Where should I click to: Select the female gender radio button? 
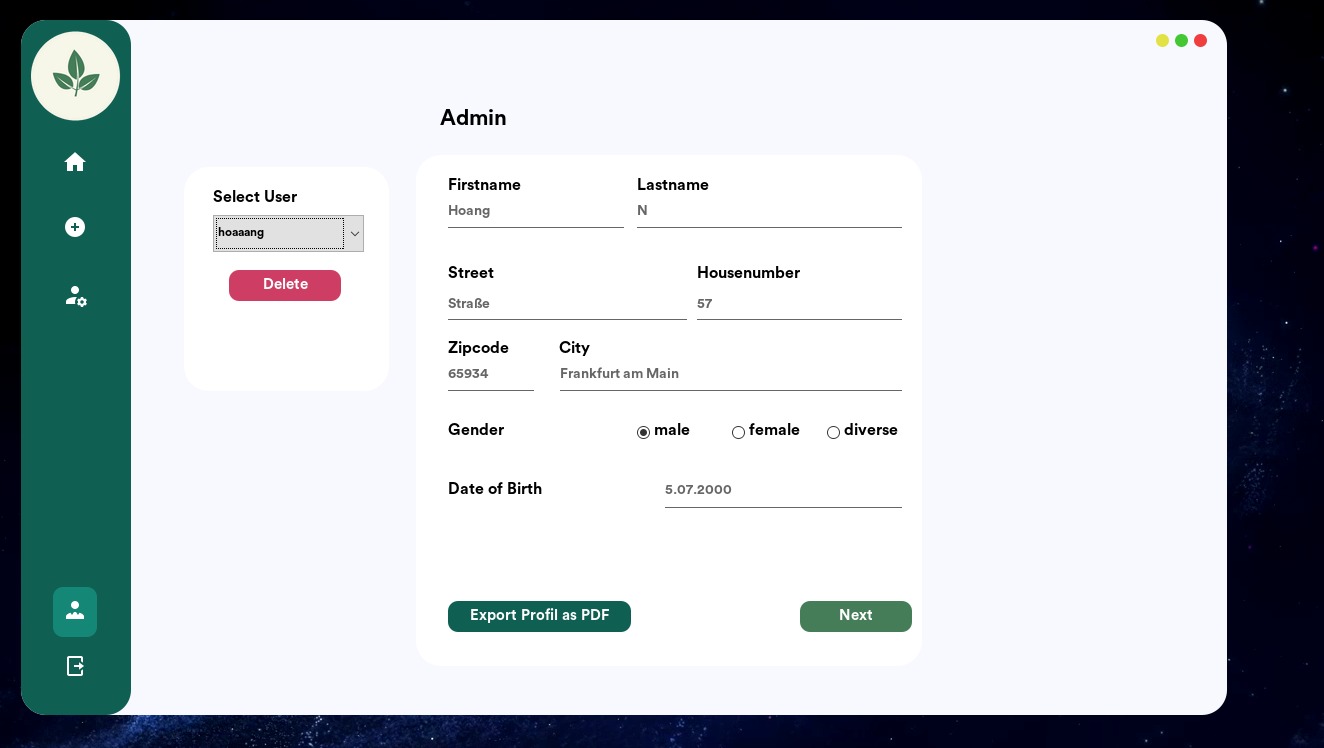(738, 433)
